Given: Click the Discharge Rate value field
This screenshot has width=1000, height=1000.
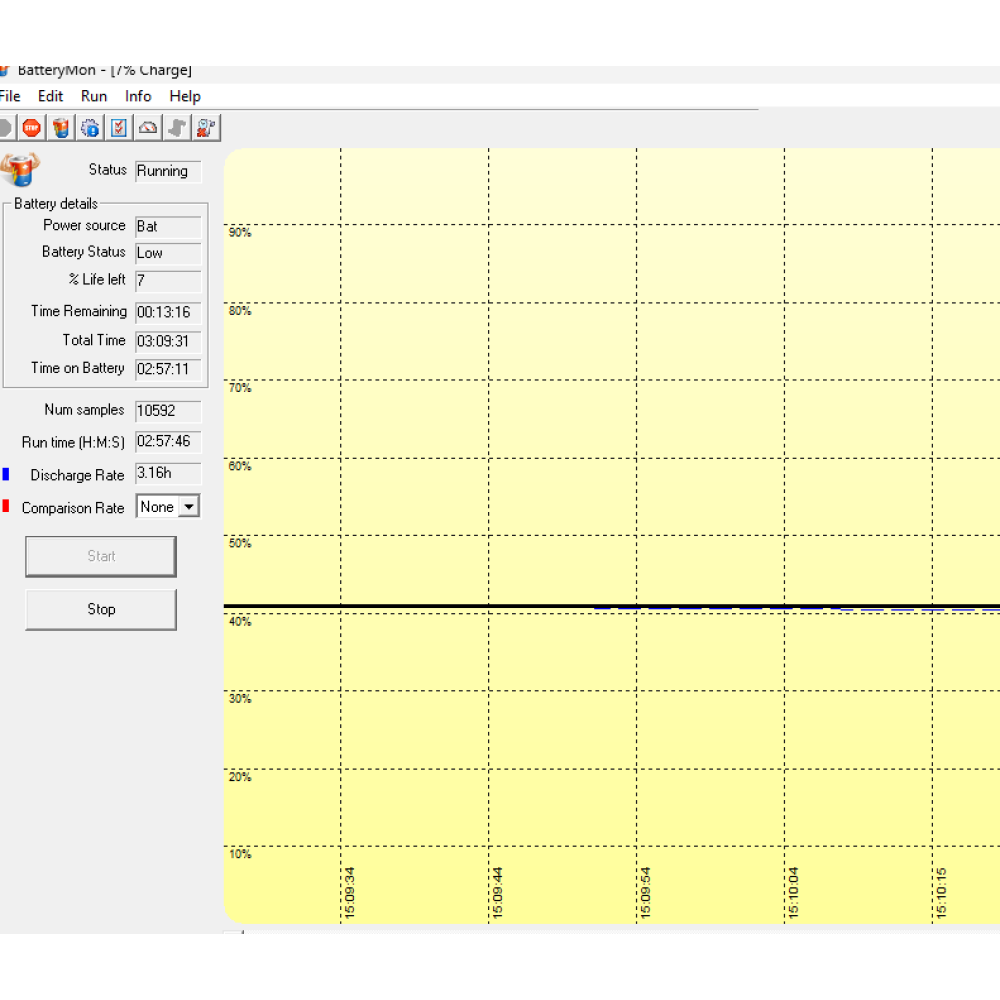Looking at the screenshot, I should [168, 474].
